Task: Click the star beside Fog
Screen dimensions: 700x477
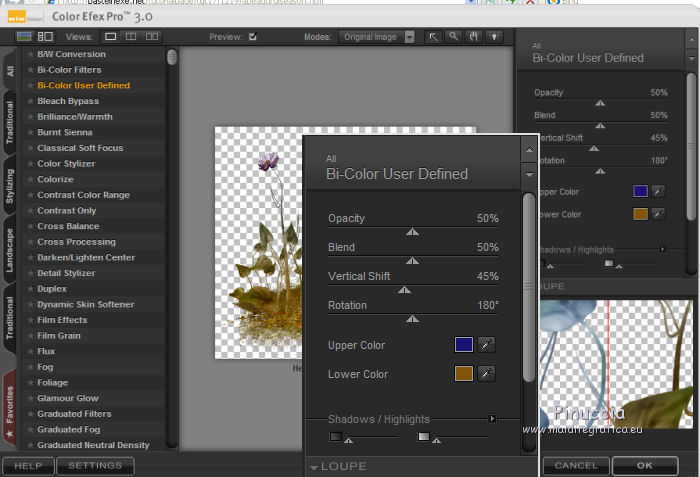Action: (x=30, y=367)
